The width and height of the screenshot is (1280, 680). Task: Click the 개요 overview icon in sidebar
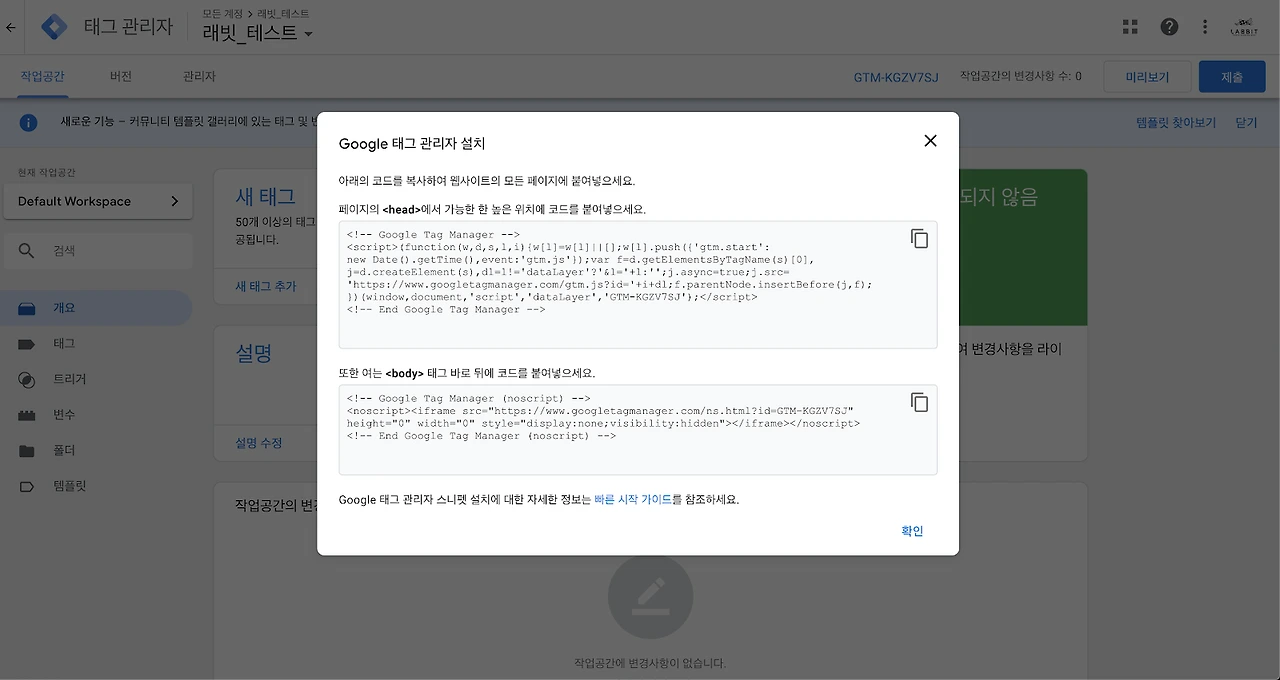pyautogui.click(x=27, y=308)
